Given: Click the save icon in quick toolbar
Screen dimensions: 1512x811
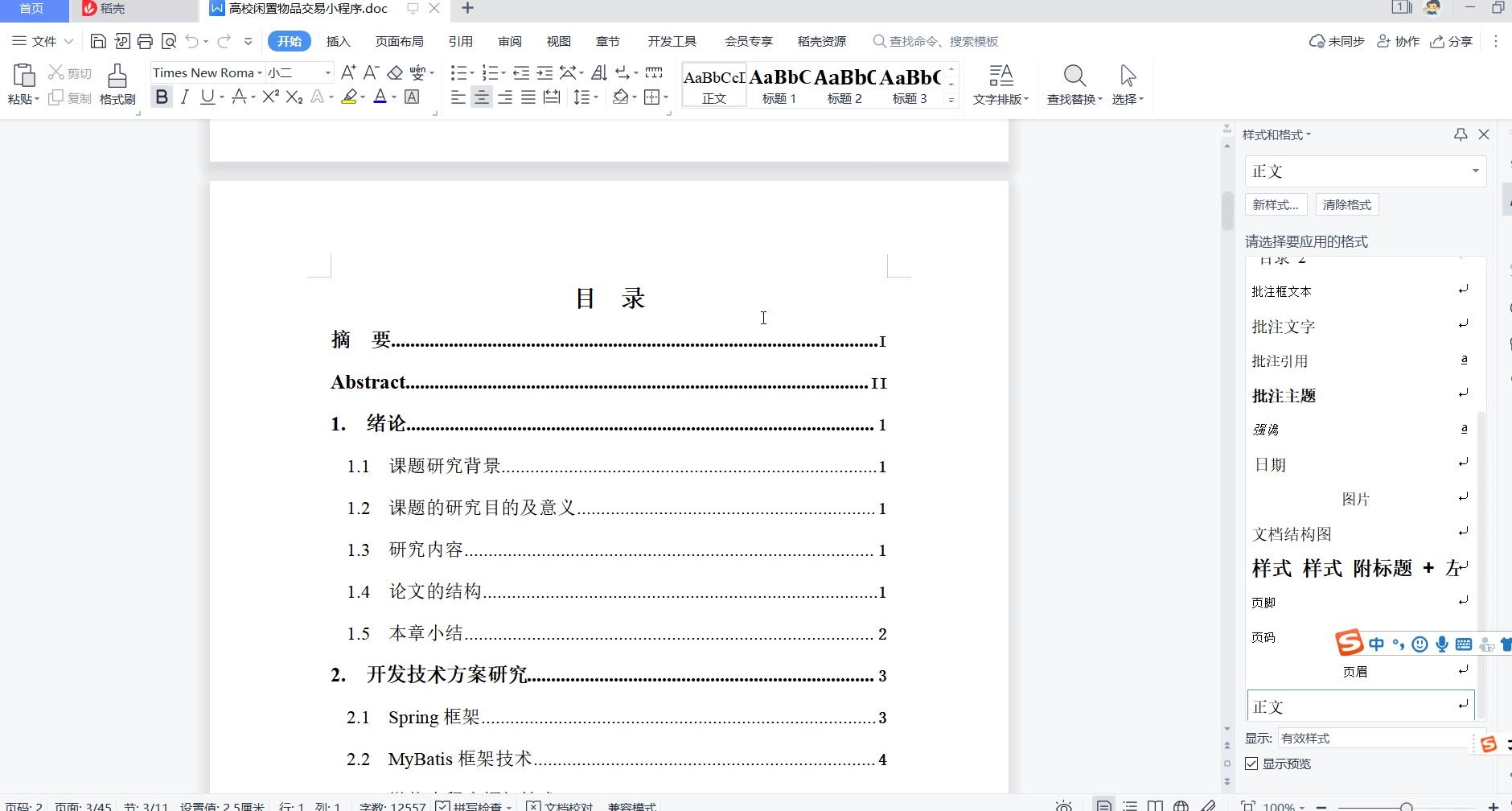Looking at the screenshot, I should [98, 41].
